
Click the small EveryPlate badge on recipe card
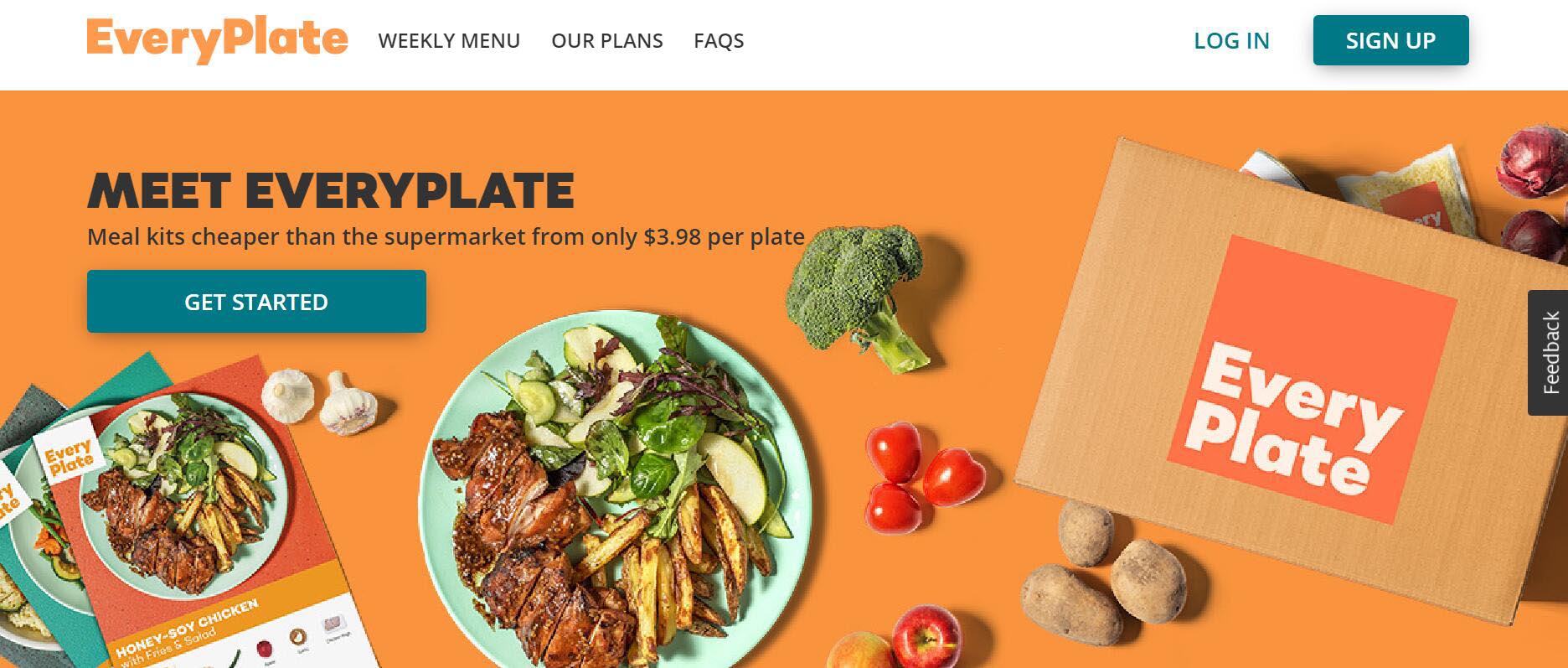[x=70, y=458]
